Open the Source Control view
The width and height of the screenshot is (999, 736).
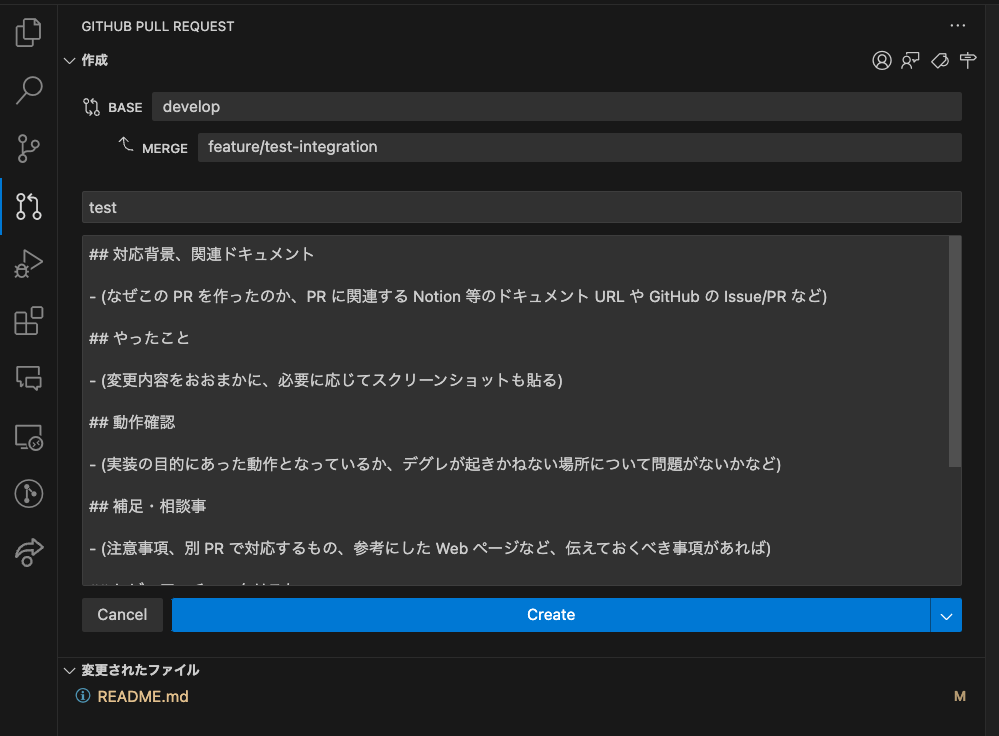[29, 148]
